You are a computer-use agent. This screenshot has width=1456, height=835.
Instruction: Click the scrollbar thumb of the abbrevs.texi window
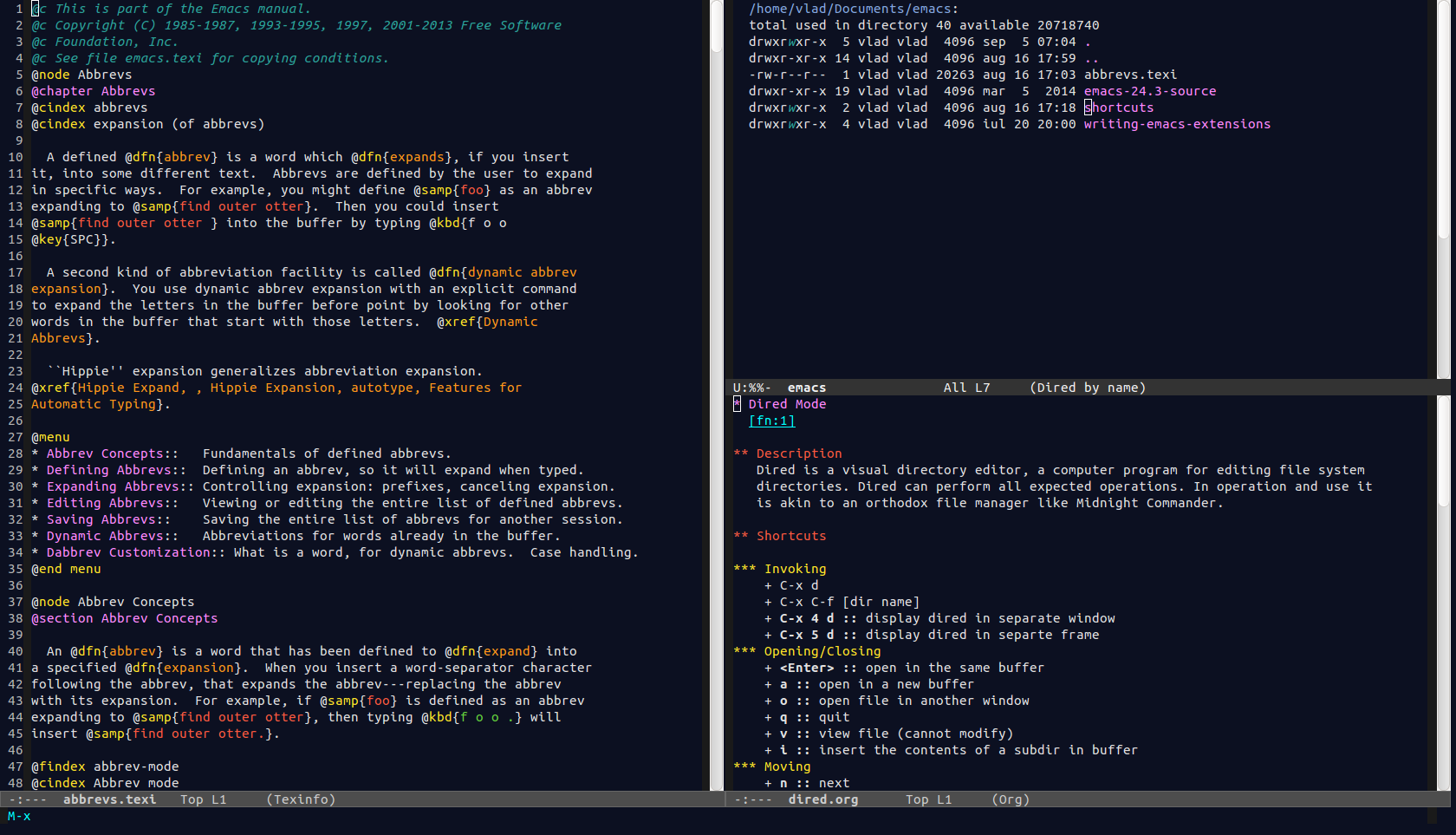pyautogui.click(x=717, y=26)
